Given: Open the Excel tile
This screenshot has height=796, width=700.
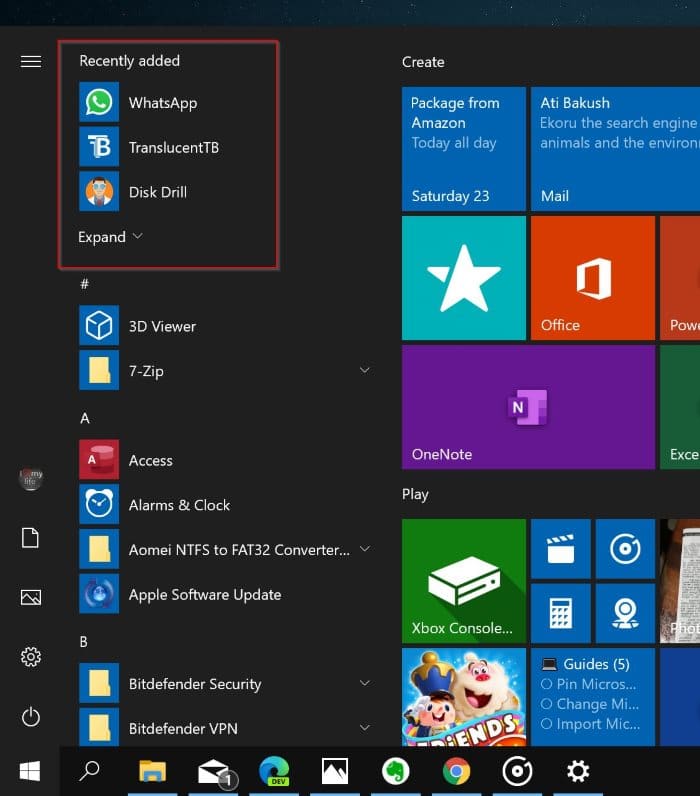Looking at the screenshot, I should click(x=680, y=407).
